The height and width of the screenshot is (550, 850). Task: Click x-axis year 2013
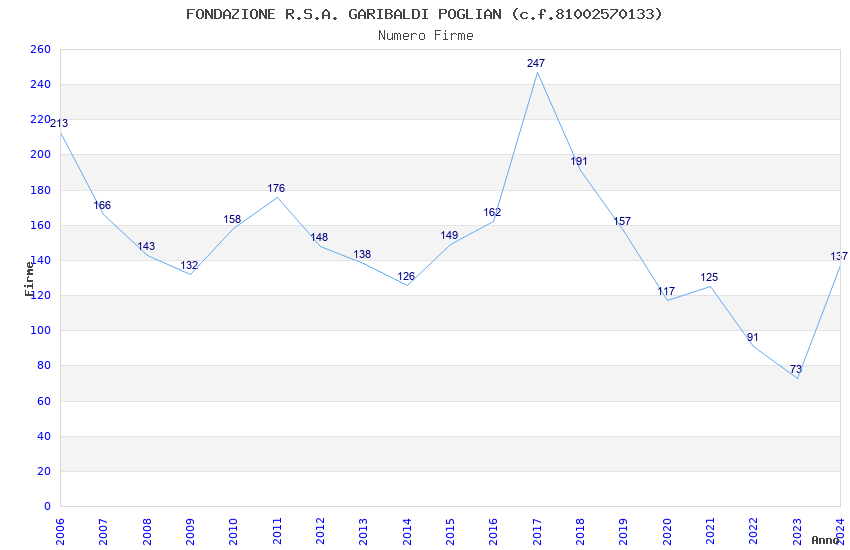pyautogui.click(x=363, y=532)
